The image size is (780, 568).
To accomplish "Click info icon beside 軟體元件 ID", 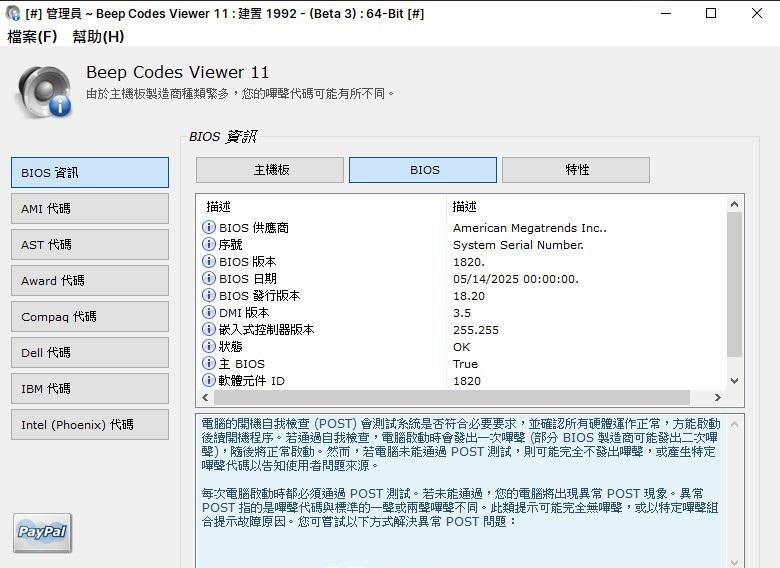I will 209,381.
